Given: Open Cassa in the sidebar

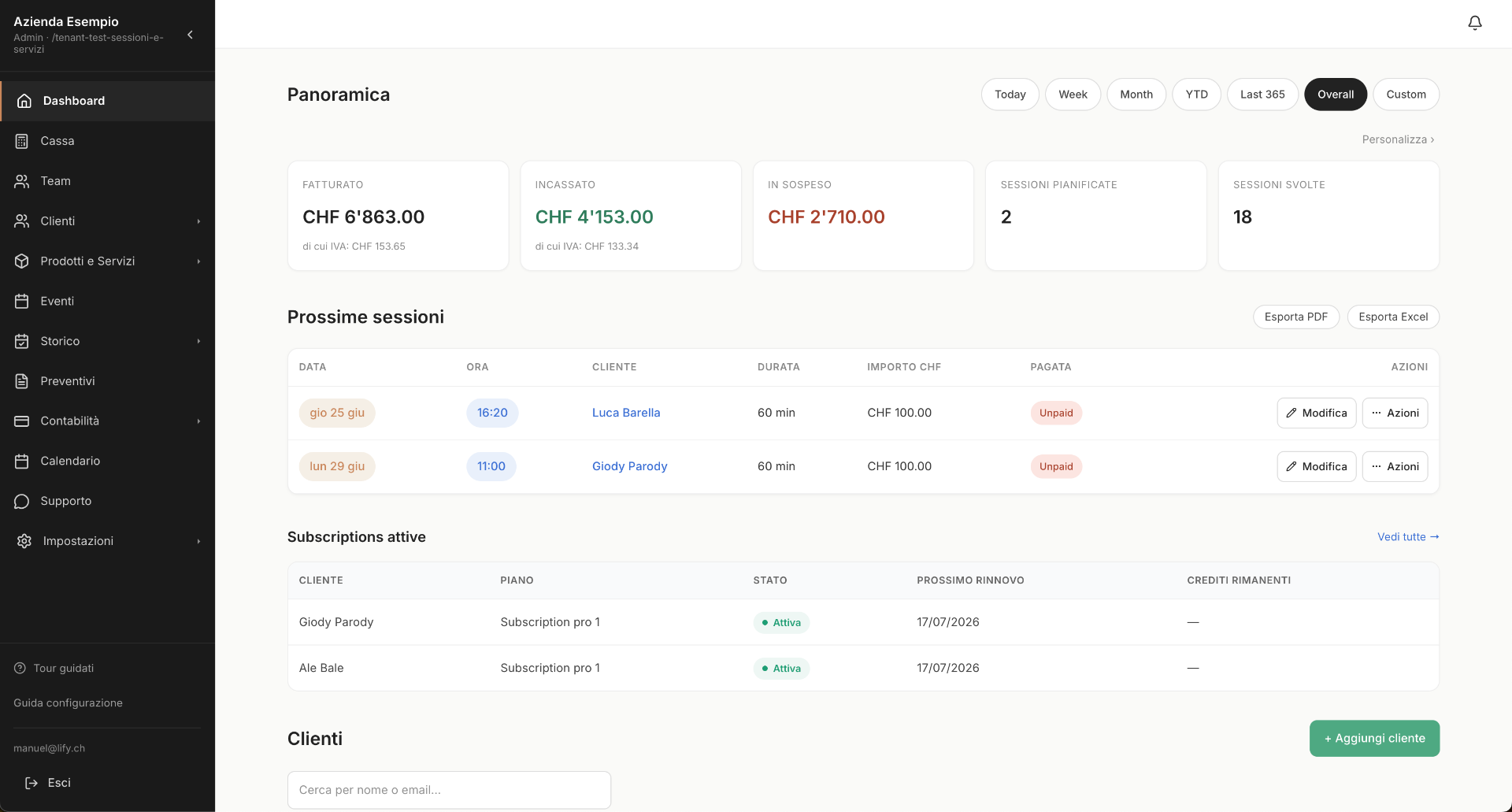Looking at the screenshot, I should click(x=107, y=141).
